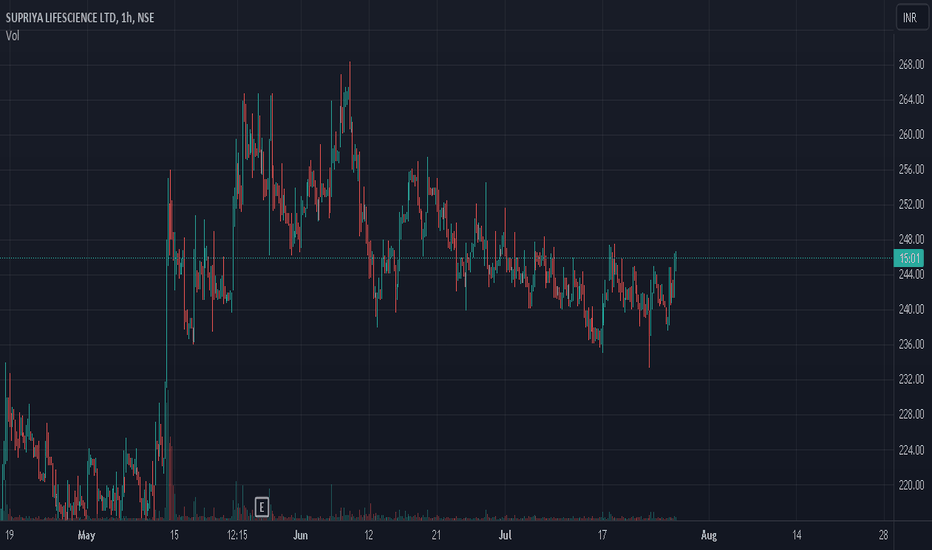This screenshot has width=932, height=550.
Task: Click the 19 date label on time axis
Action: pyautogui.click(x=9, y=535)
